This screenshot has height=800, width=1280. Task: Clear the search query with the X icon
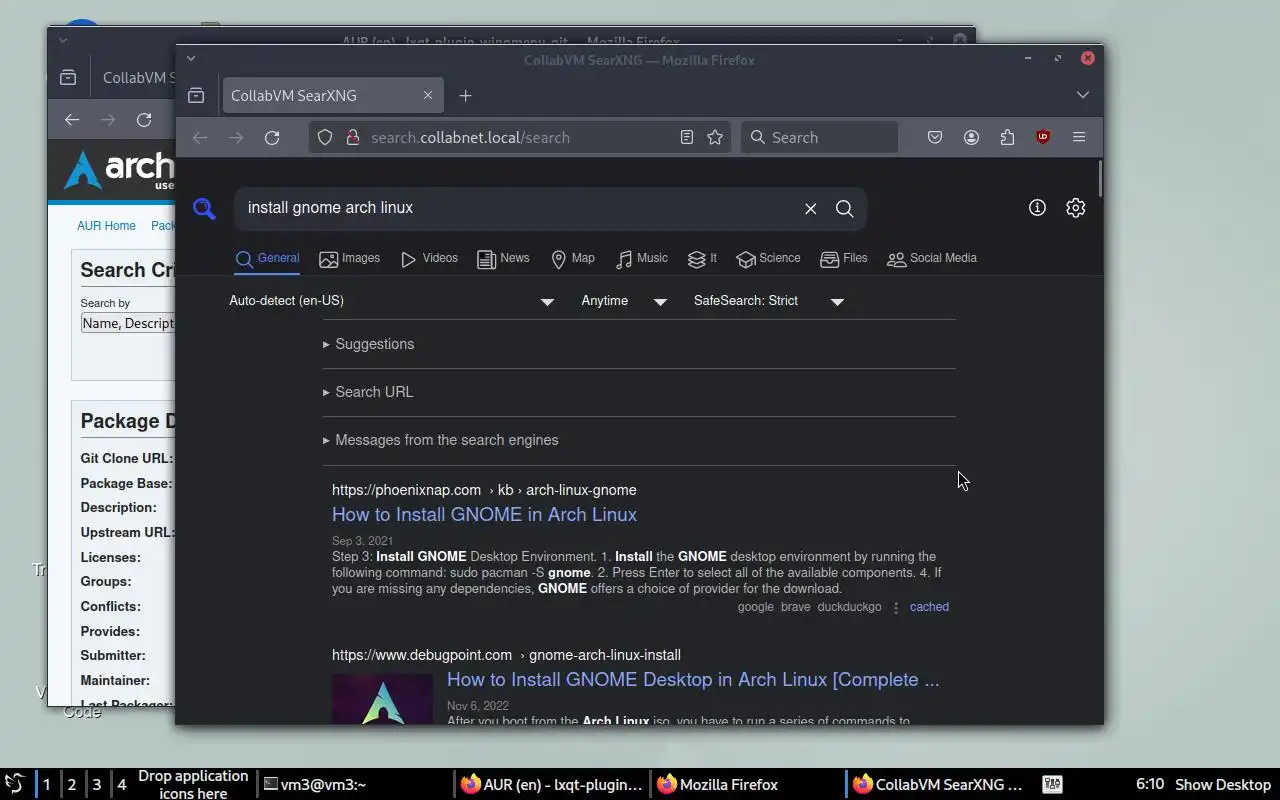[811, 208]
